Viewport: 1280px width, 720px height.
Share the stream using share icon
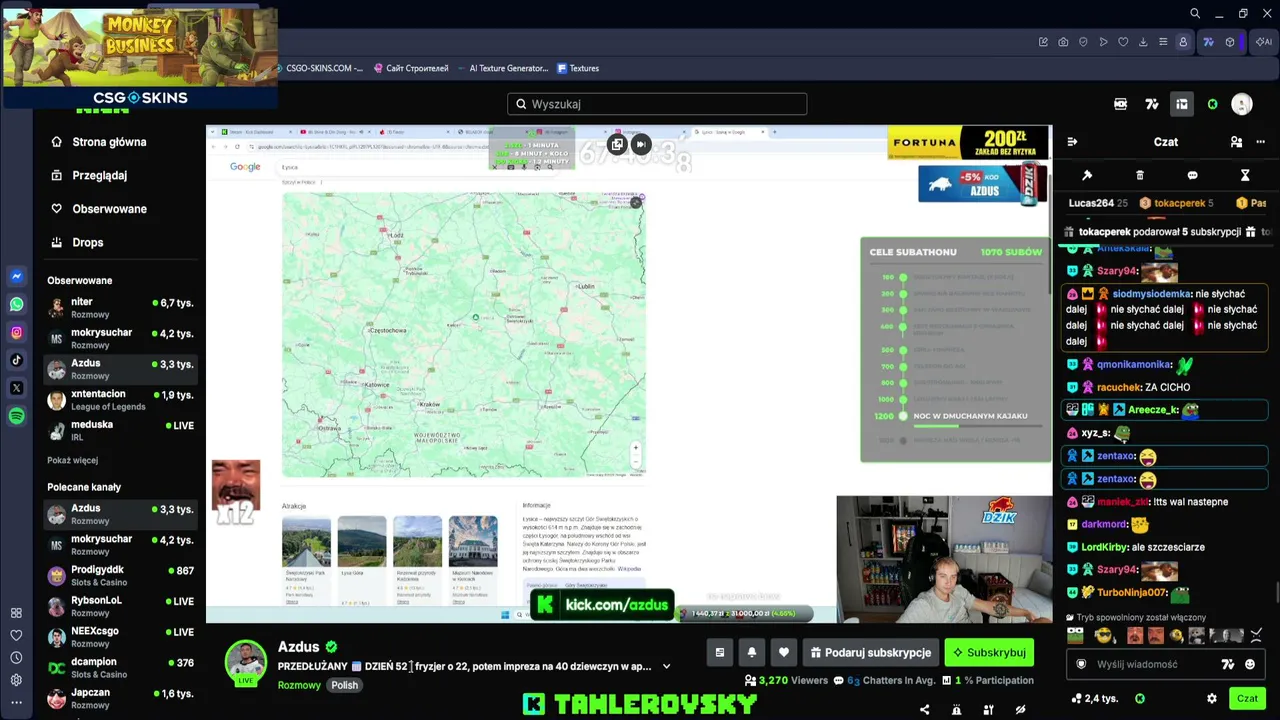pyautogui.click(x=924, y=710)
